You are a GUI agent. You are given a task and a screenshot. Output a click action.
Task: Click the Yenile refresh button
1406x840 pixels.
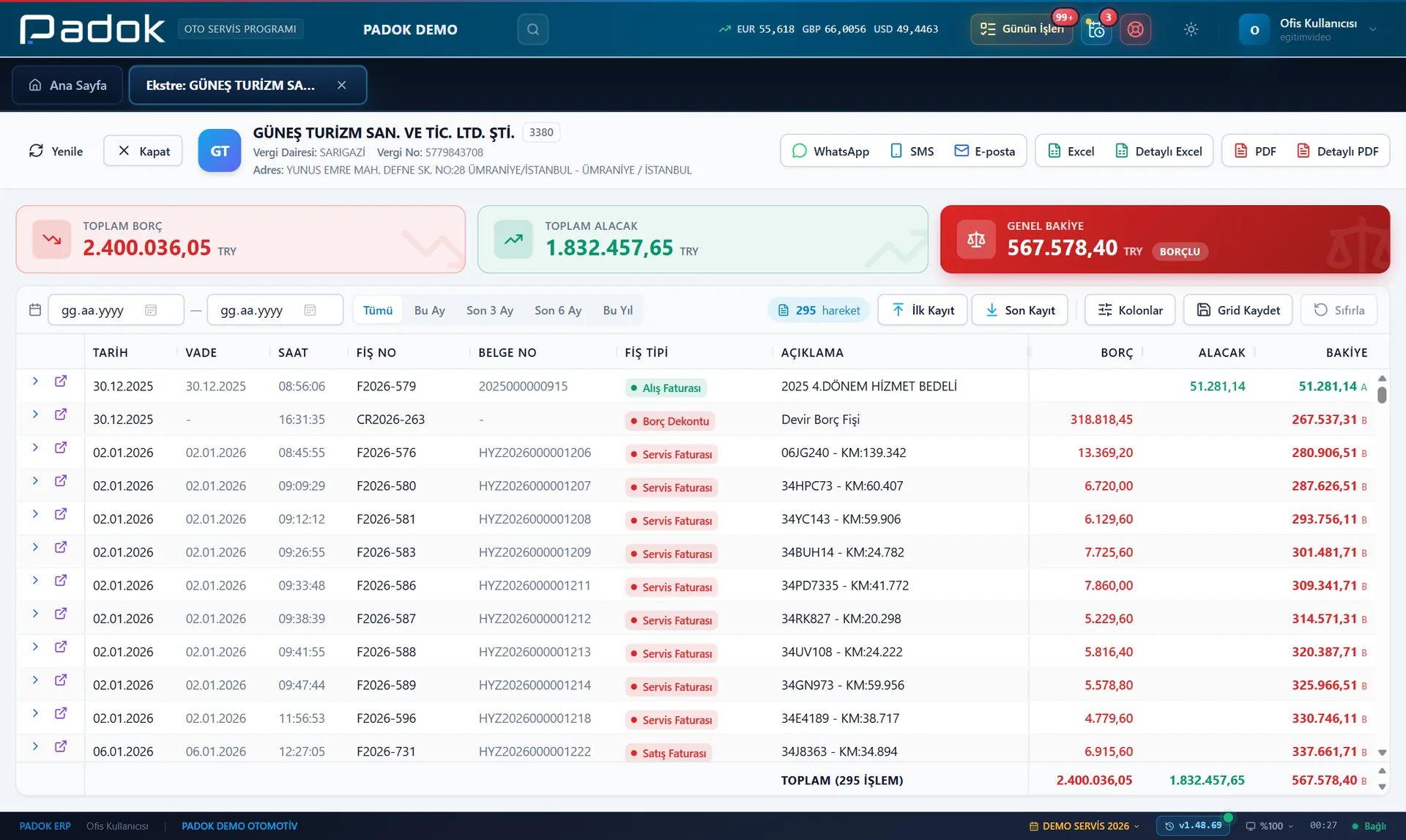(56, 151)
